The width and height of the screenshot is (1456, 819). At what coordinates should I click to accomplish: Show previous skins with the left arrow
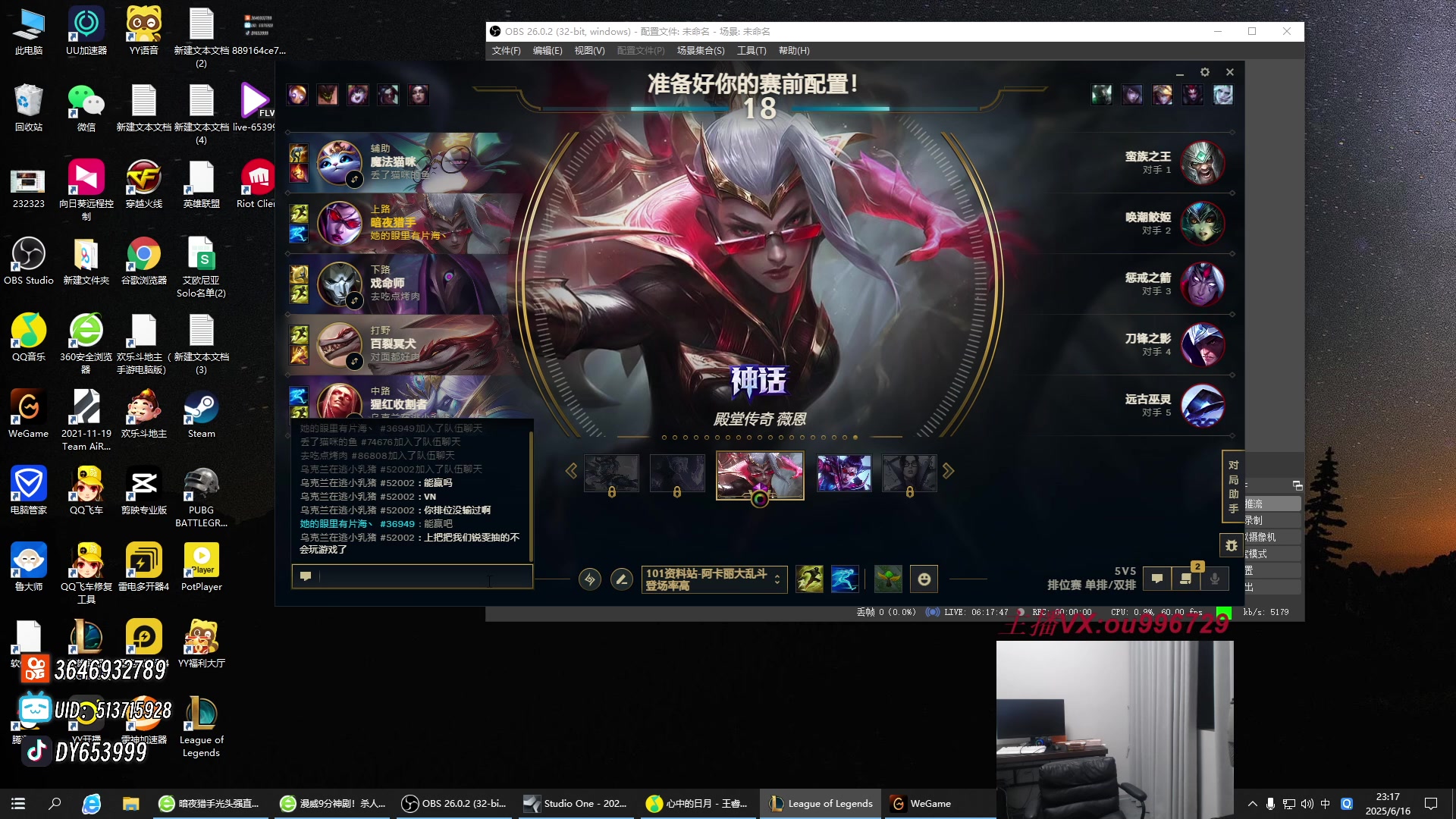coord(571,471)
